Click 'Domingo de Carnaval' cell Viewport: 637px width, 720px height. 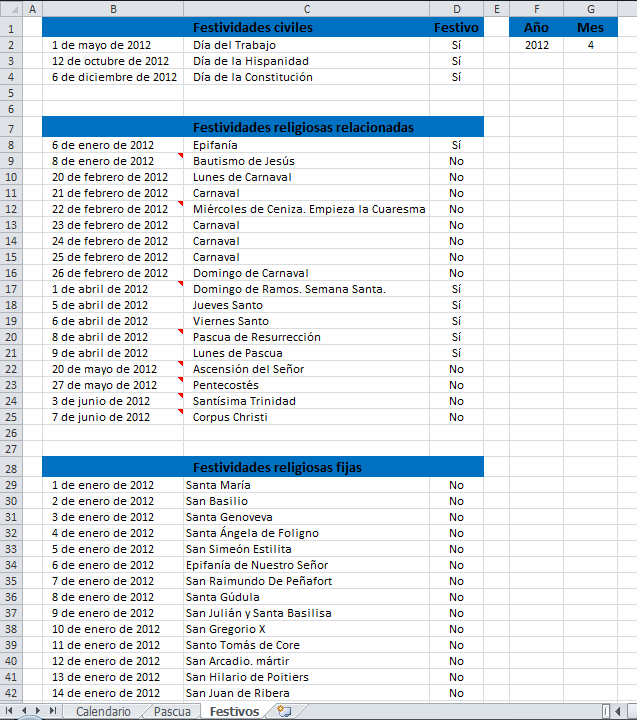[307, 273]
